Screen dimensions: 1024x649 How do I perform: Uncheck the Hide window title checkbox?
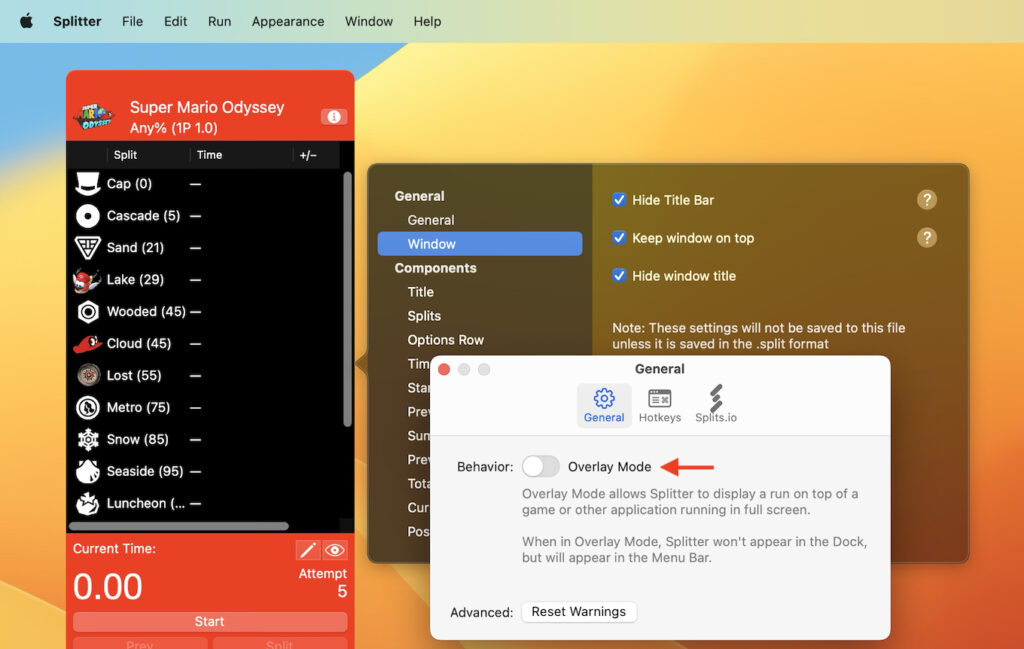pyautogui.click(x=619, y=276)
